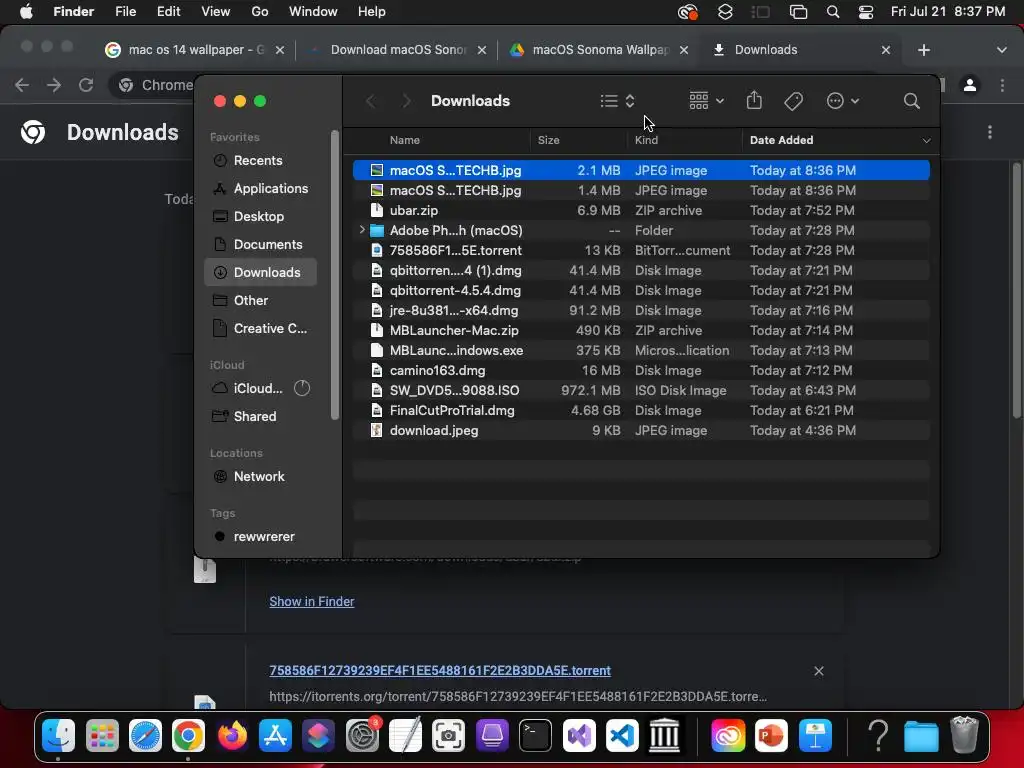1024x768 pixels.
Task: Open Chrome tab list dropdown arrow
Action: click(x=1001, y=50)
